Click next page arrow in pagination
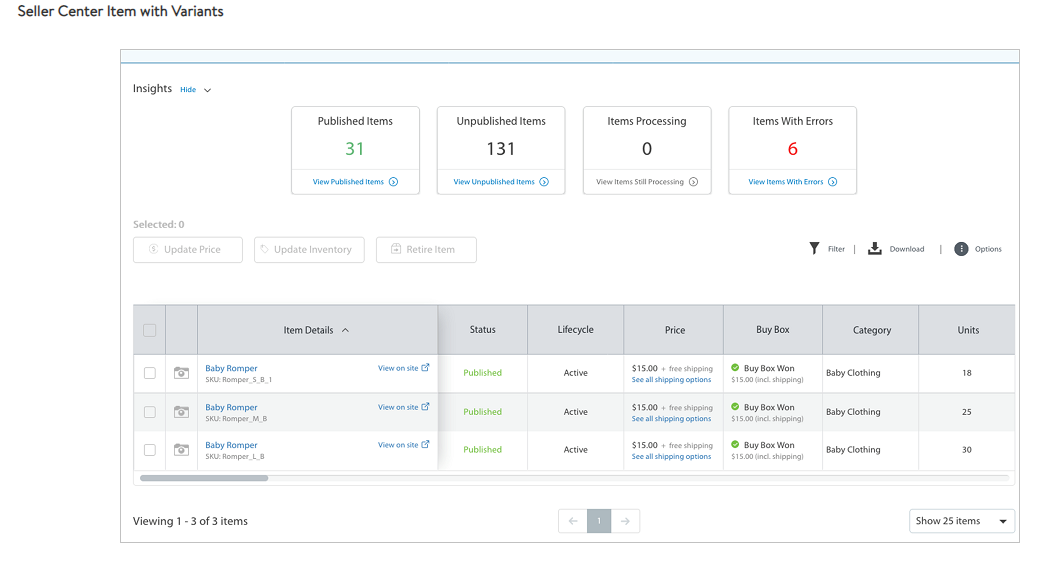Viewport: 1044px width, 567px height. click(625, 521)
